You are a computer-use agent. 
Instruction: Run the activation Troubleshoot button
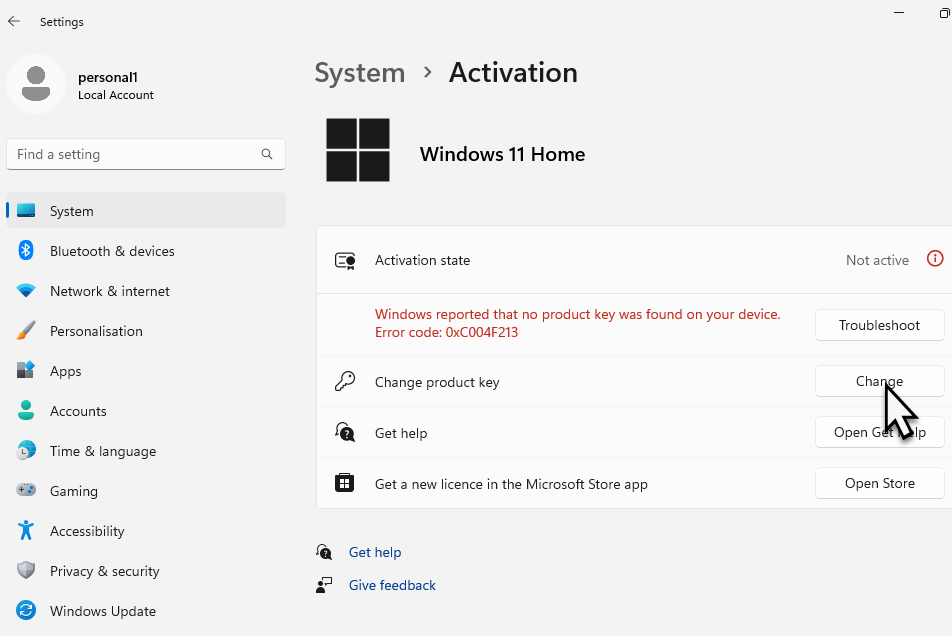[879, 325]
